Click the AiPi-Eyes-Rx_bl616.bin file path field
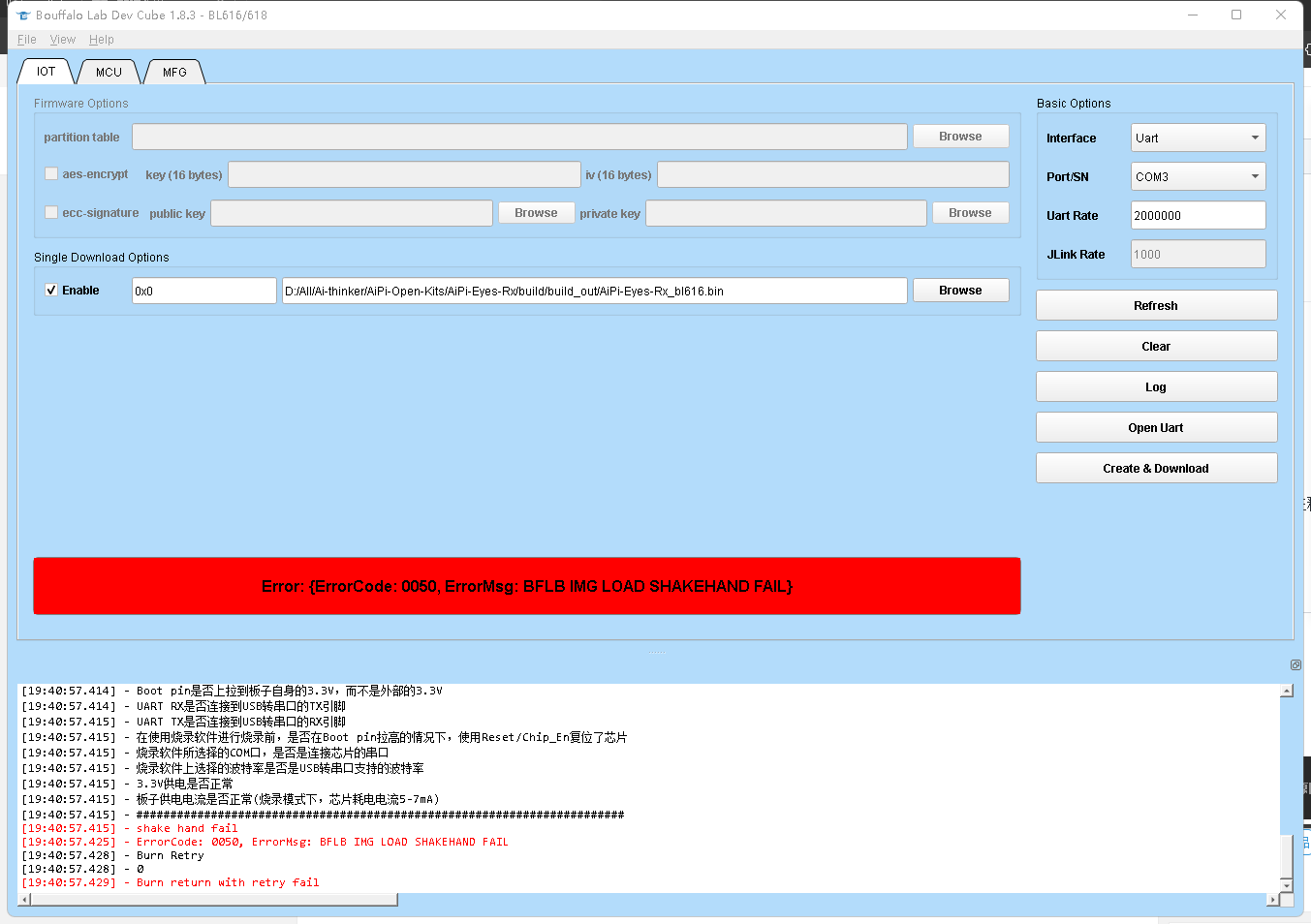The height and width of the screenshot is (924, 1311). click(x=595, y=291)
